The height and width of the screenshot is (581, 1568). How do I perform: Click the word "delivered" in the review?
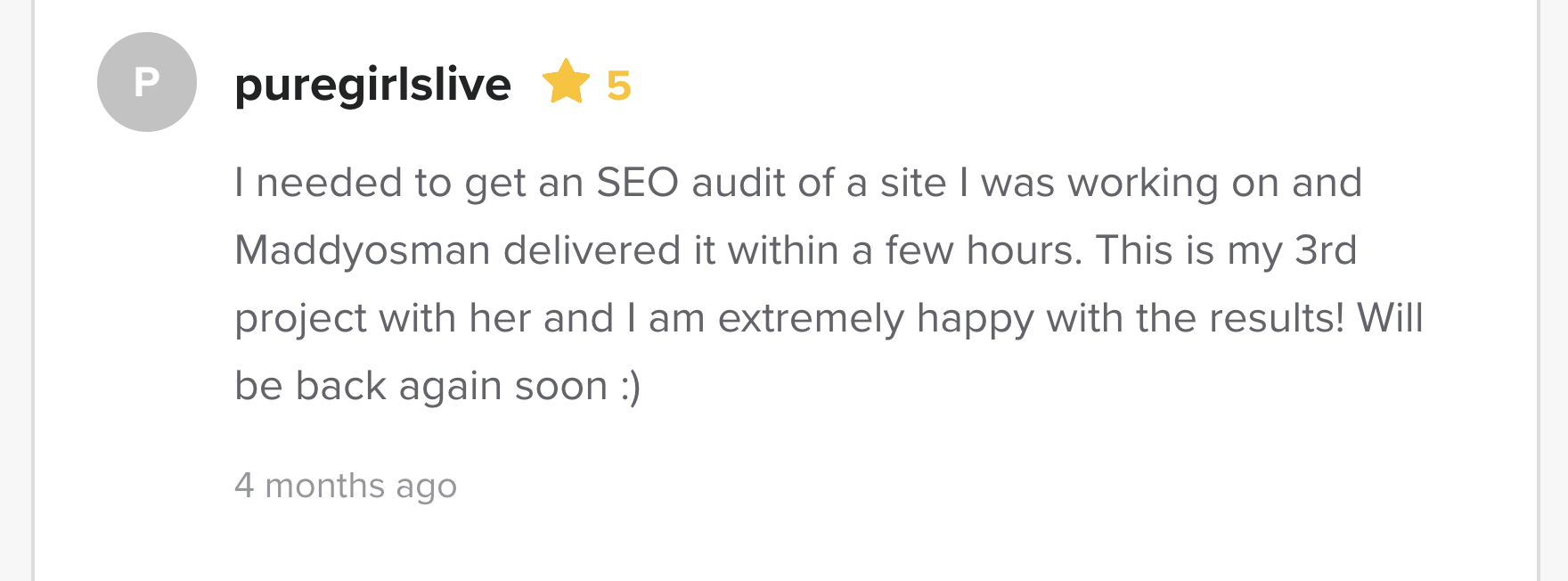pyautogui.click(x=592, y=250)
